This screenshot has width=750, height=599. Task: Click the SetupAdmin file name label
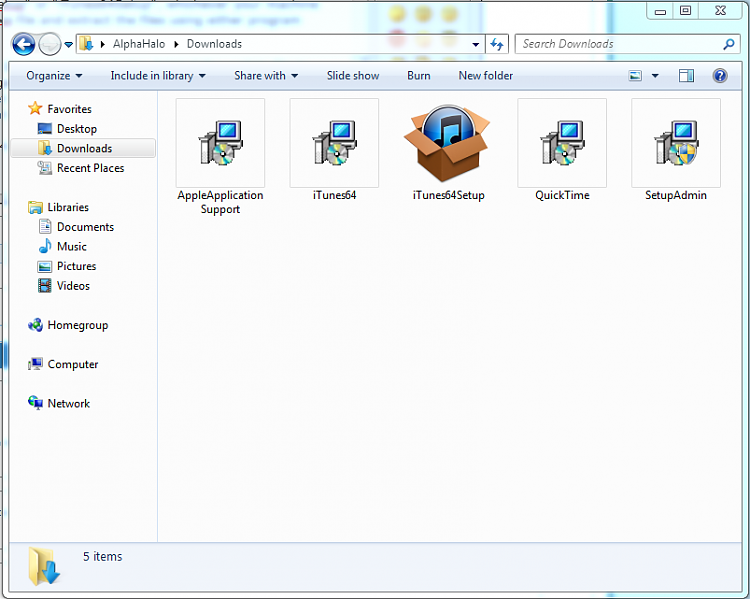pos(676,195)
